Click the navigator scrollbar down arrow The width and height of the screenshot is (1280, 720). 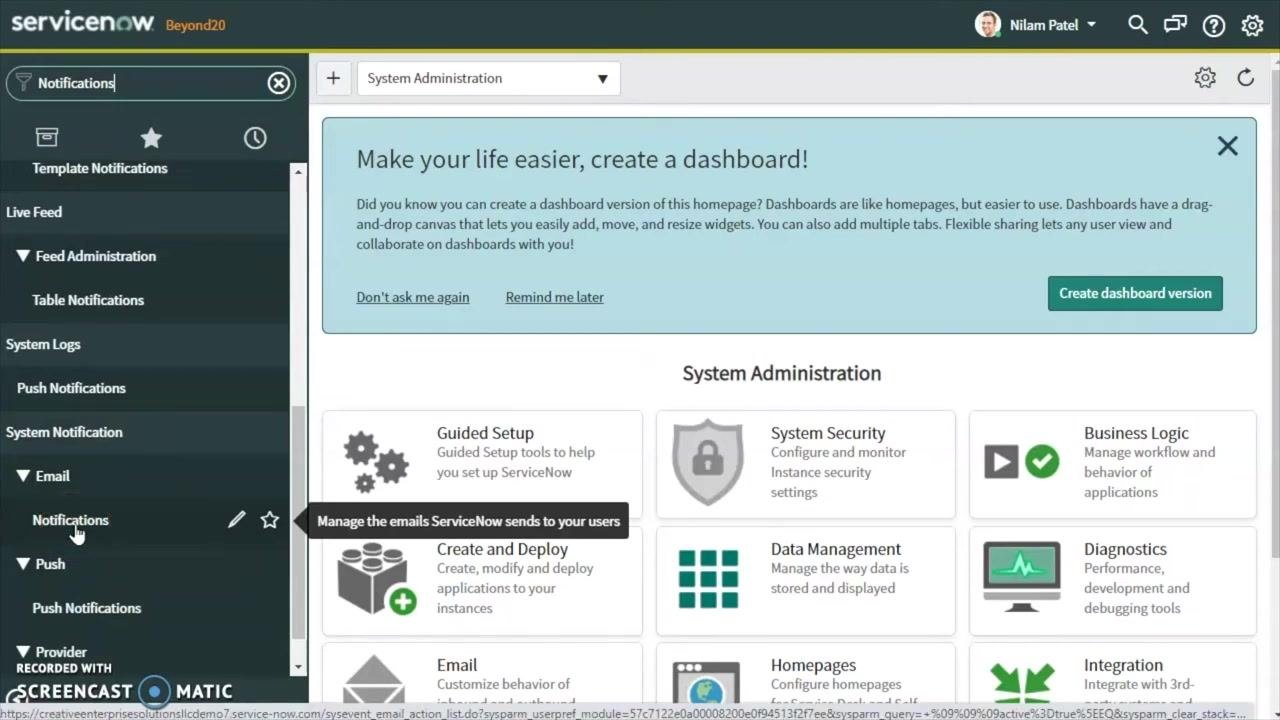click(x=298, y=667)
